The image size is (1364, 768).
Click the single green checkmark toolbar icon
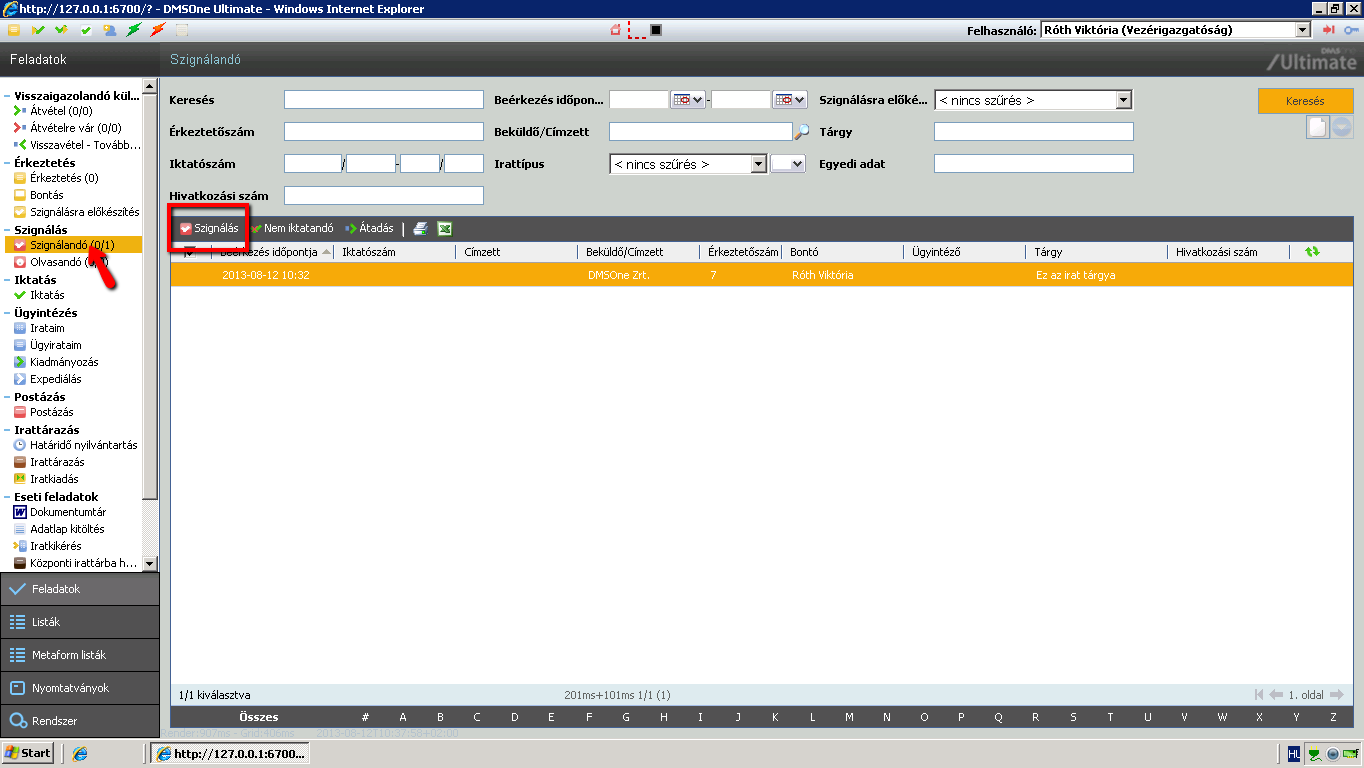pyautogui.click(x=38, y=30)
